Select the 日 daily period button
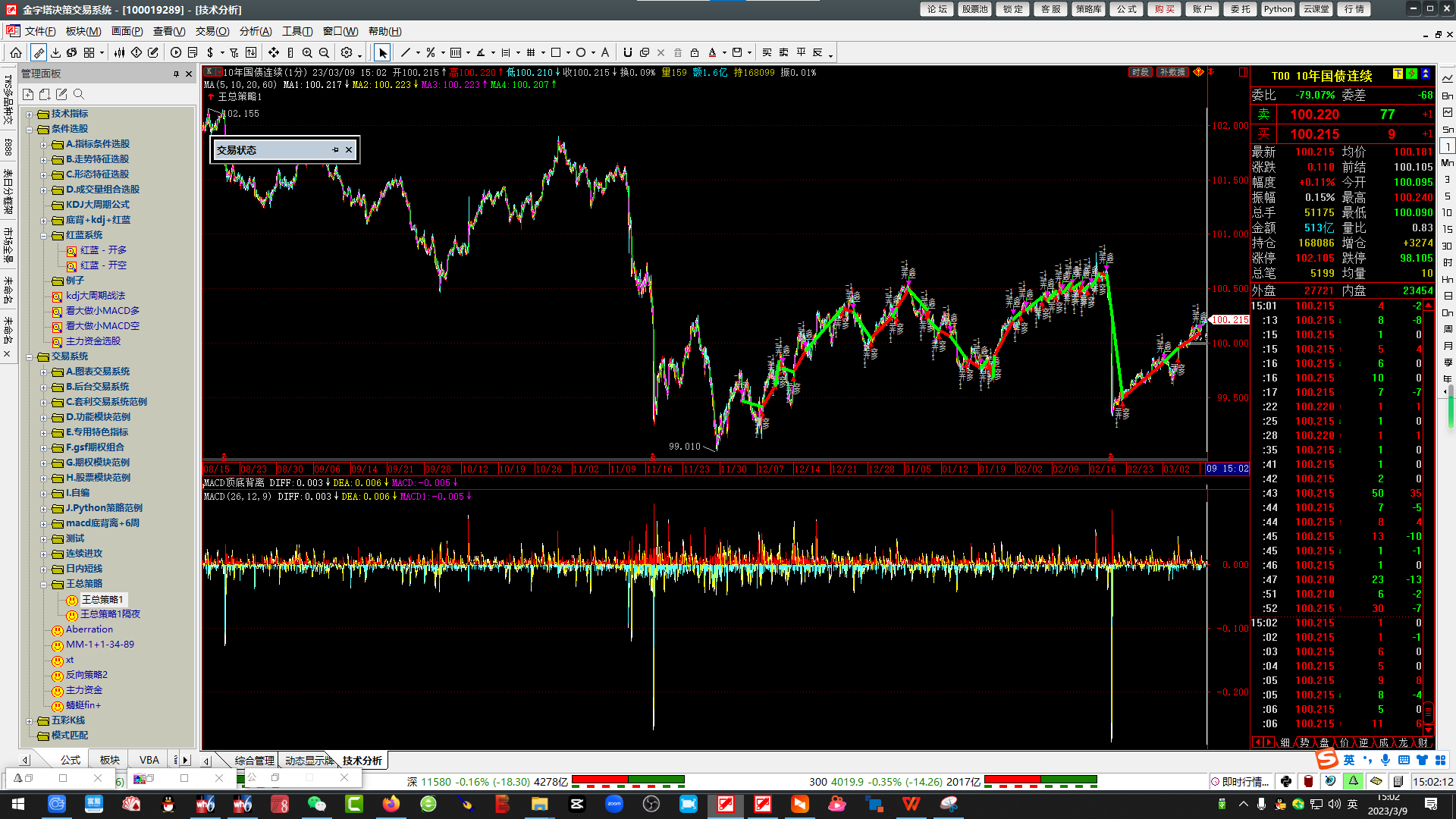The image size is (1456, 819). [1447, 297]
